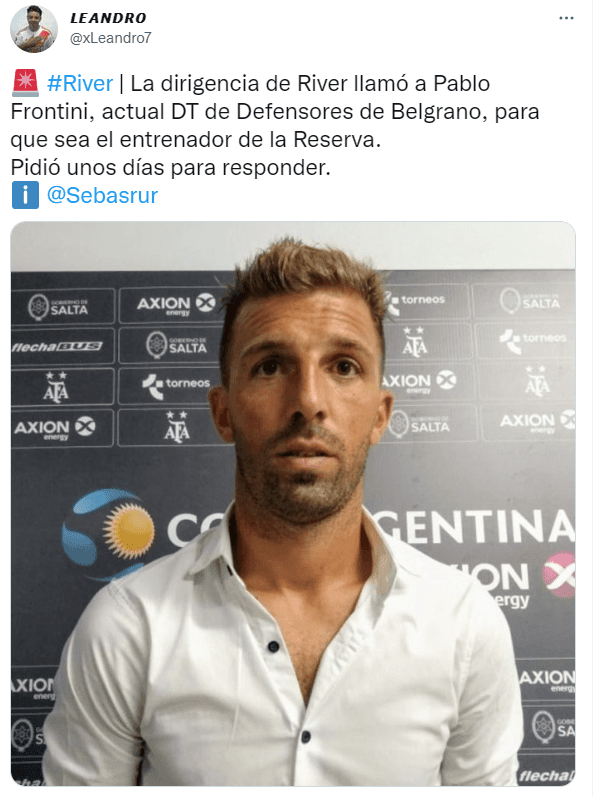Click the Axion energy logo beside the man's spiky hair
Image resolution: width=594 pixels, height=796 pixels.
176,304
